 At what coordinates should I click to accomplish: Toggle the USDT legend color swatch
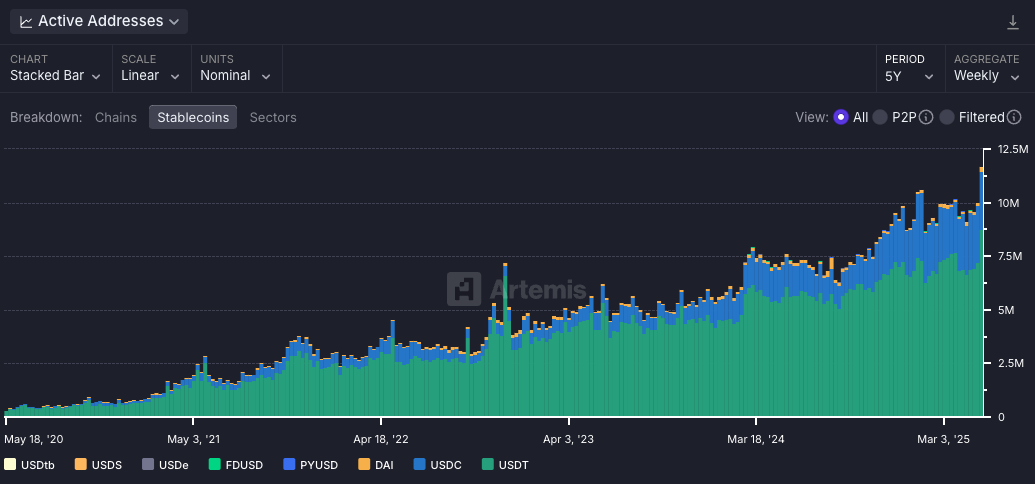click(x=488, y=464)
